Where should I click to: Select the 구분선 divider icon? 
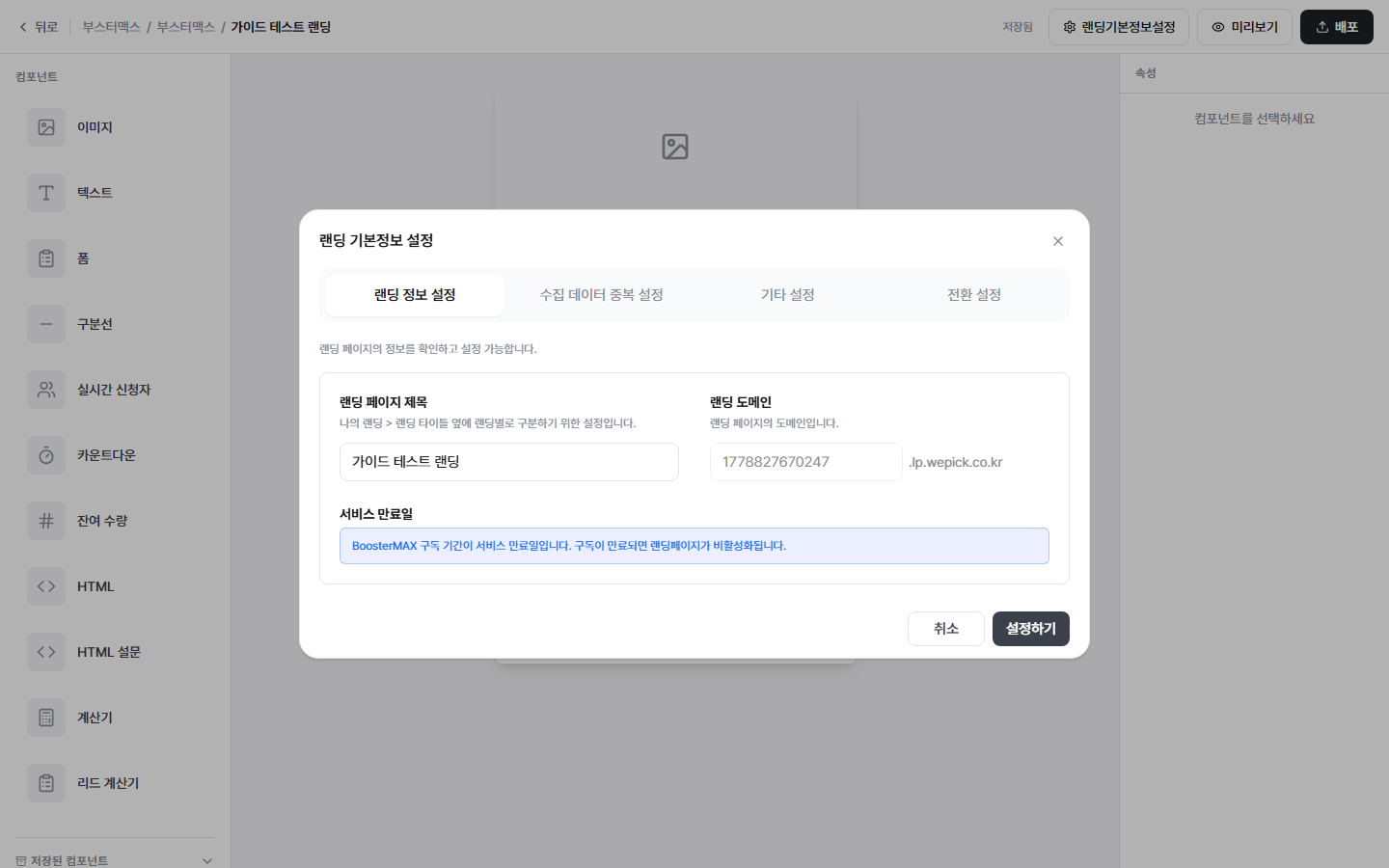point(46,324)
